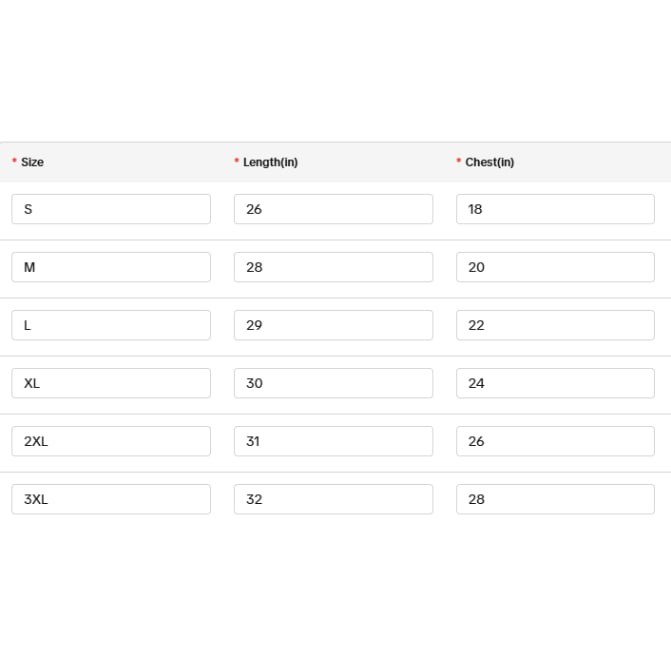Viewport: 671px width, 670px height.
Task: Focus the Length field showing 32
Action: (x=333, y=499)
